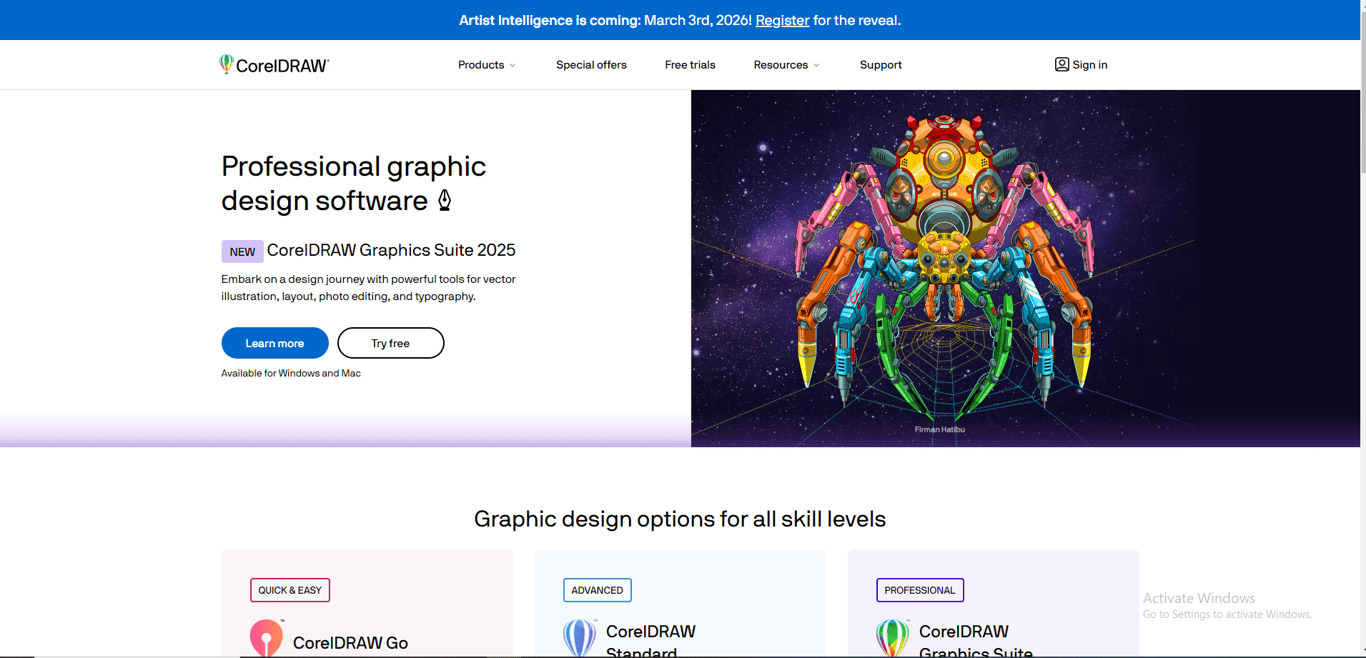Click the Sign in link
1366x658 pixels.
tap(1090, 65)
